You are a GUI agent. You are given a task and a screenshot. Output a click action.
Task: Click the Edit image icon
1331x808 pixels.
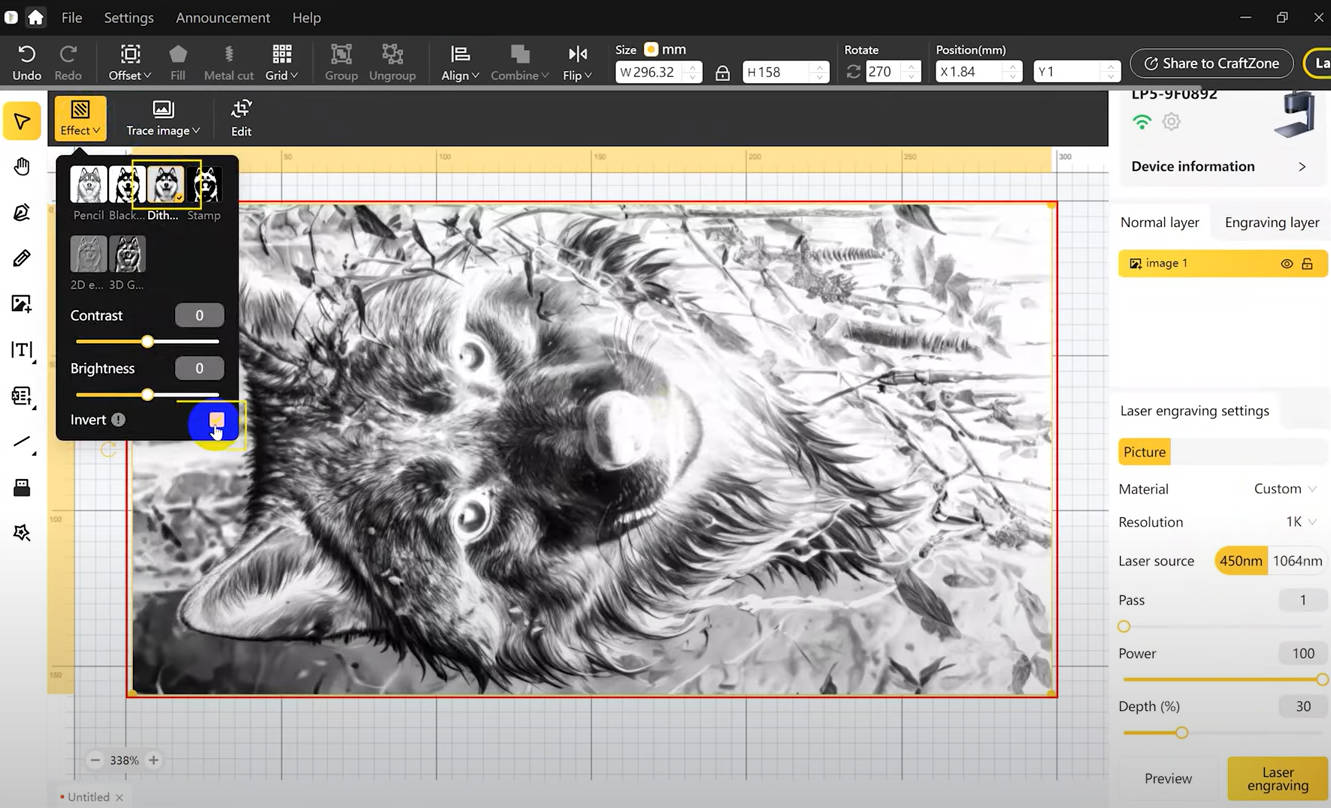tap(241, 110)
